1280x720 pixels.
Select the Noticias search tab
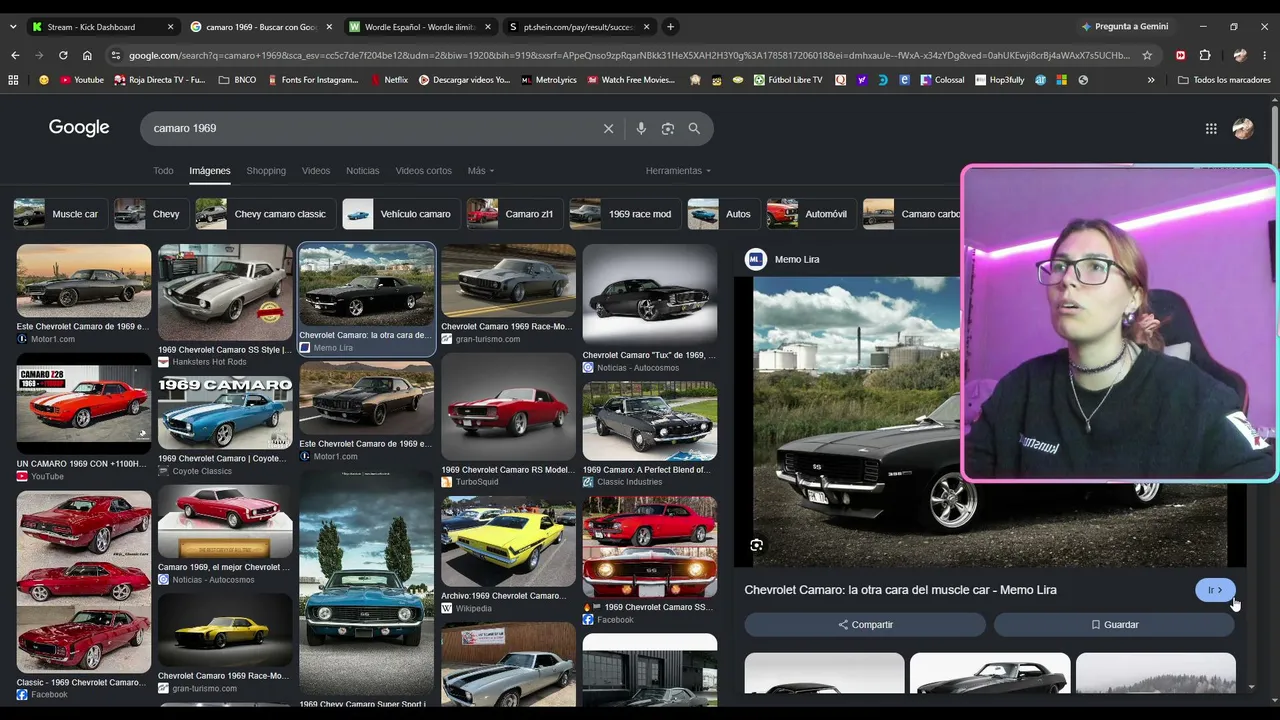(x=362, y=171)
